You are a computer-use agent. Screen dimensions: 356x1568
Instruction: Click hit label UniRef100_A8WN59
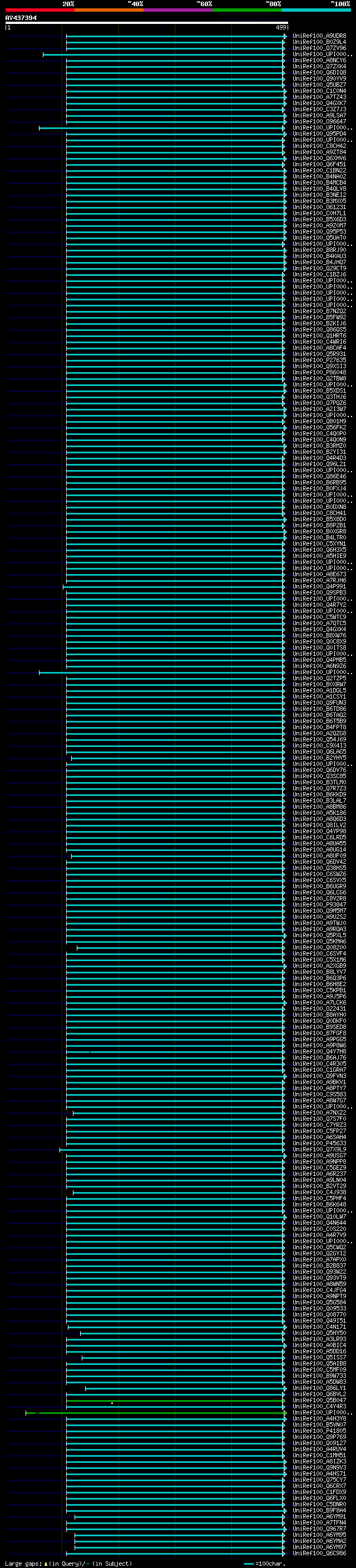pyautogui.click(x=319, y=1284)
